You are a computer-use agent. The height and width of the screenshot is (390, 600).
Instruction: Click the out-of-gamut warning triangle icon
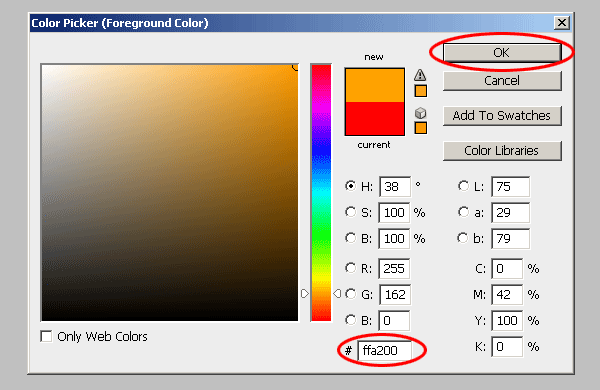coord(420,75)
